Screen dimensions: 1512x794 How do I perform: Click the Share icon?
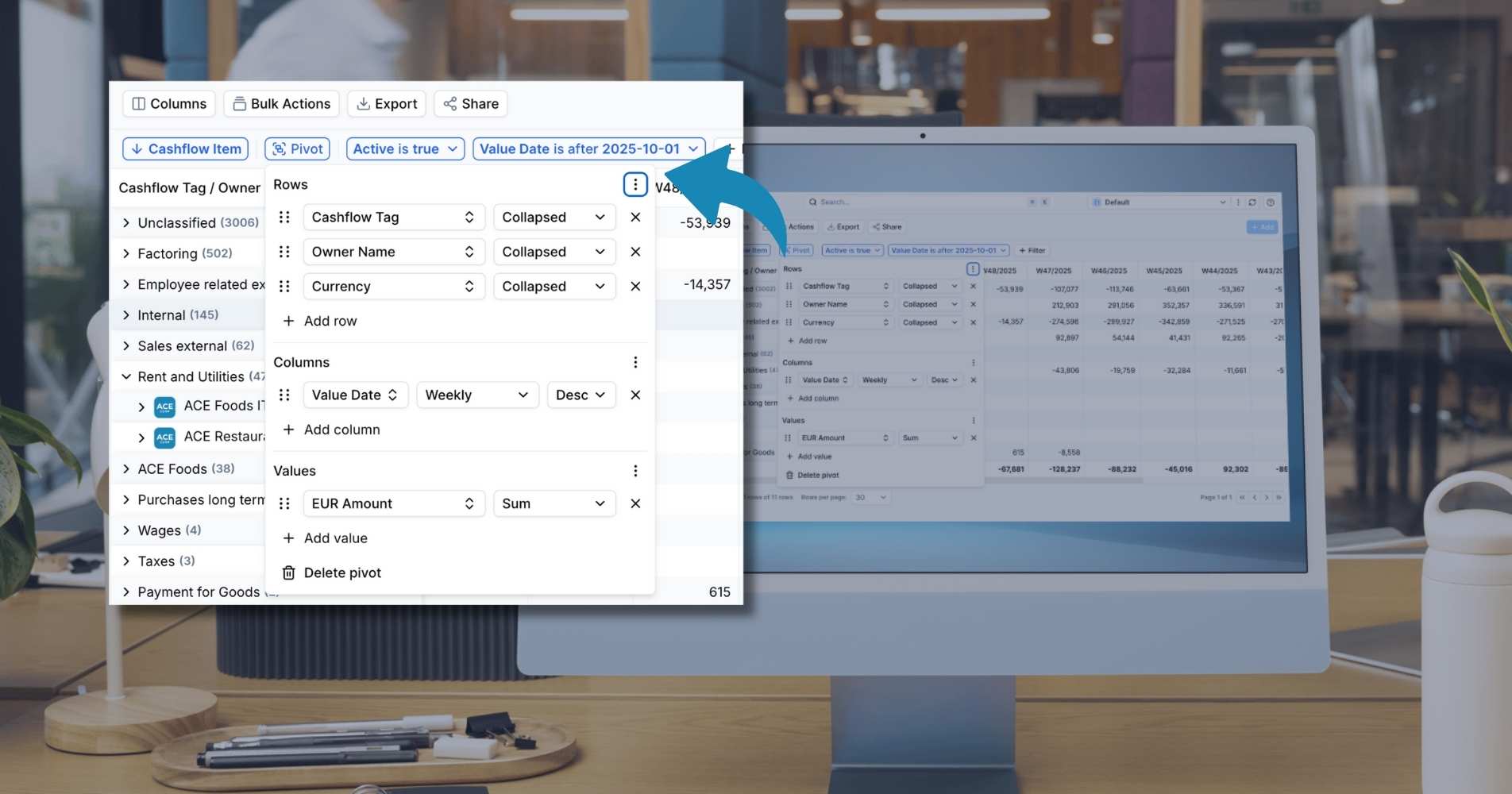click(449, 103)
